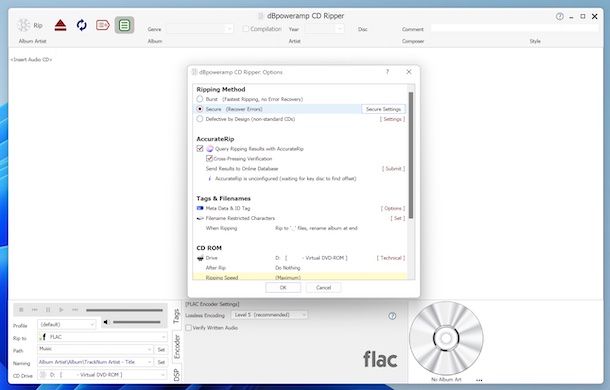Expand the Path Music dropdown
The width and height of the screenshot is (610, 390).
point(149,350)
